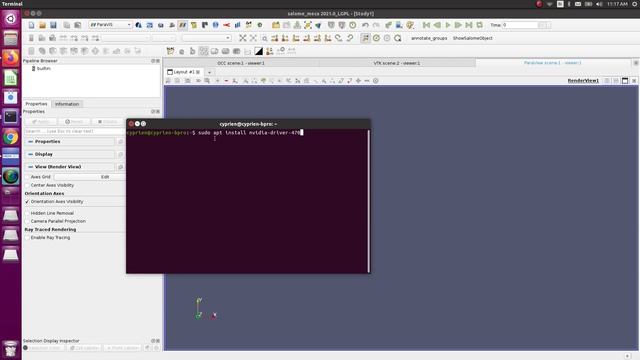Open the representation combo box in toolbar
Viewport: 640px width, 360px height.
click(207, 38)
